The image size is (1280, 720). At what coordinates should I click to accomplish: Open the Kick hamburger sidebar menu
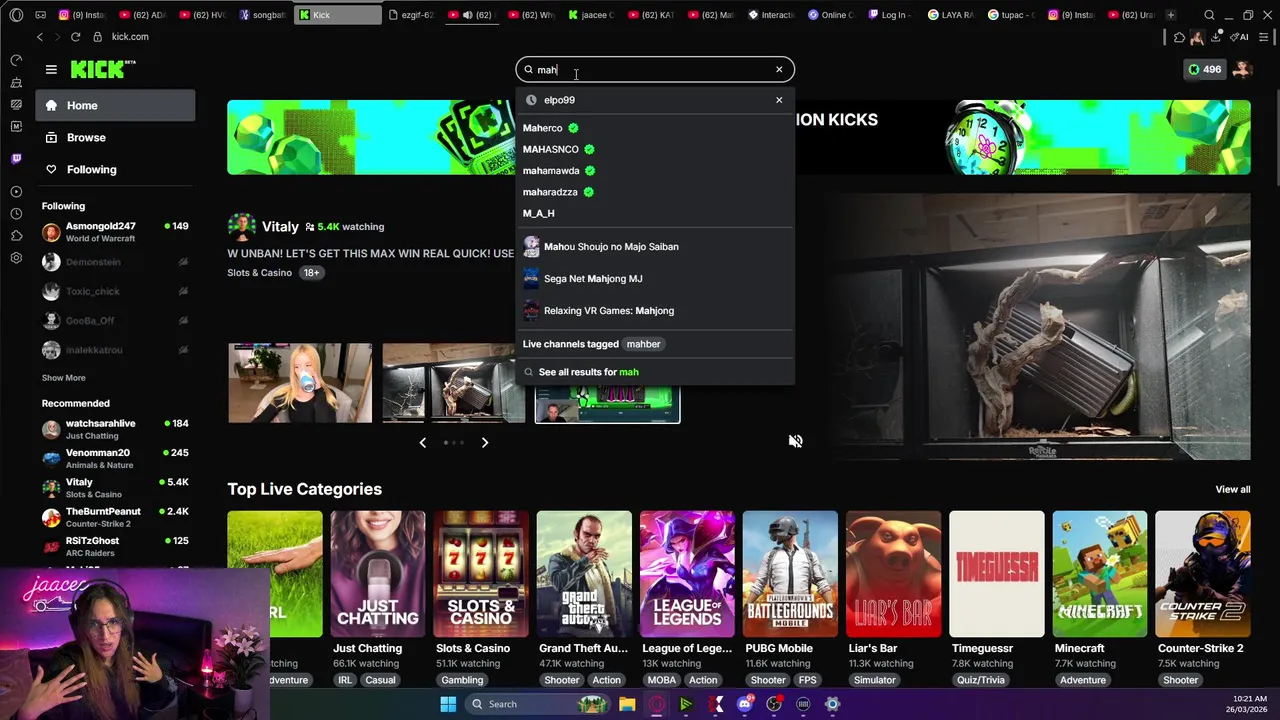pyautogui.click(x=51, y=69)
